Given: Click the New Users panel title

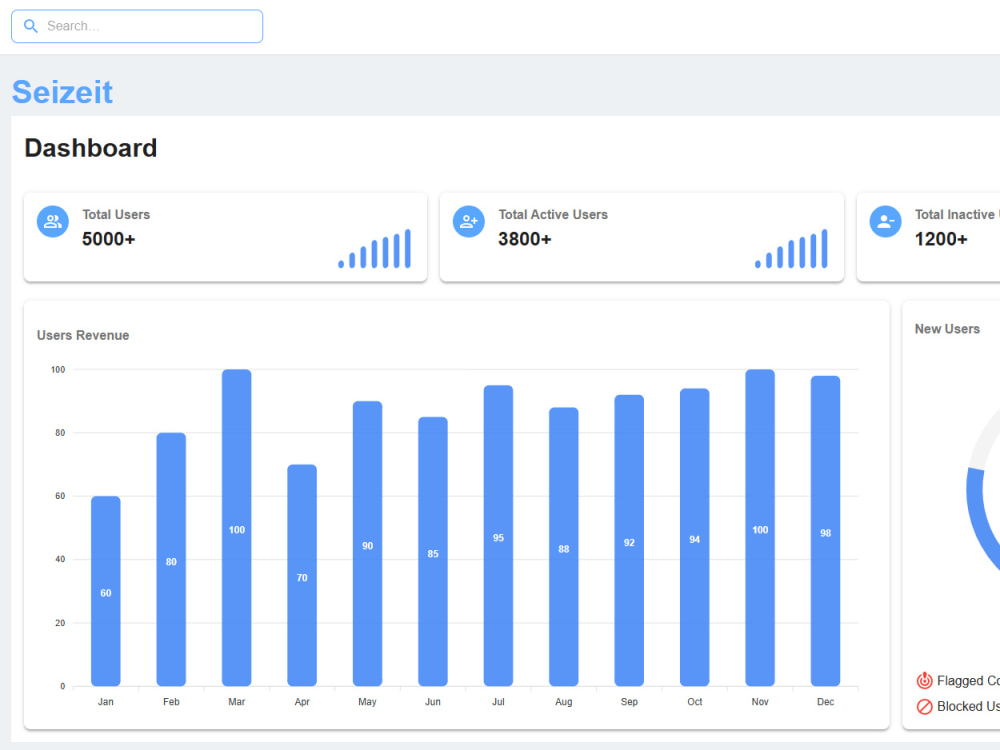Looking at the screenshot, I should 947,329.
